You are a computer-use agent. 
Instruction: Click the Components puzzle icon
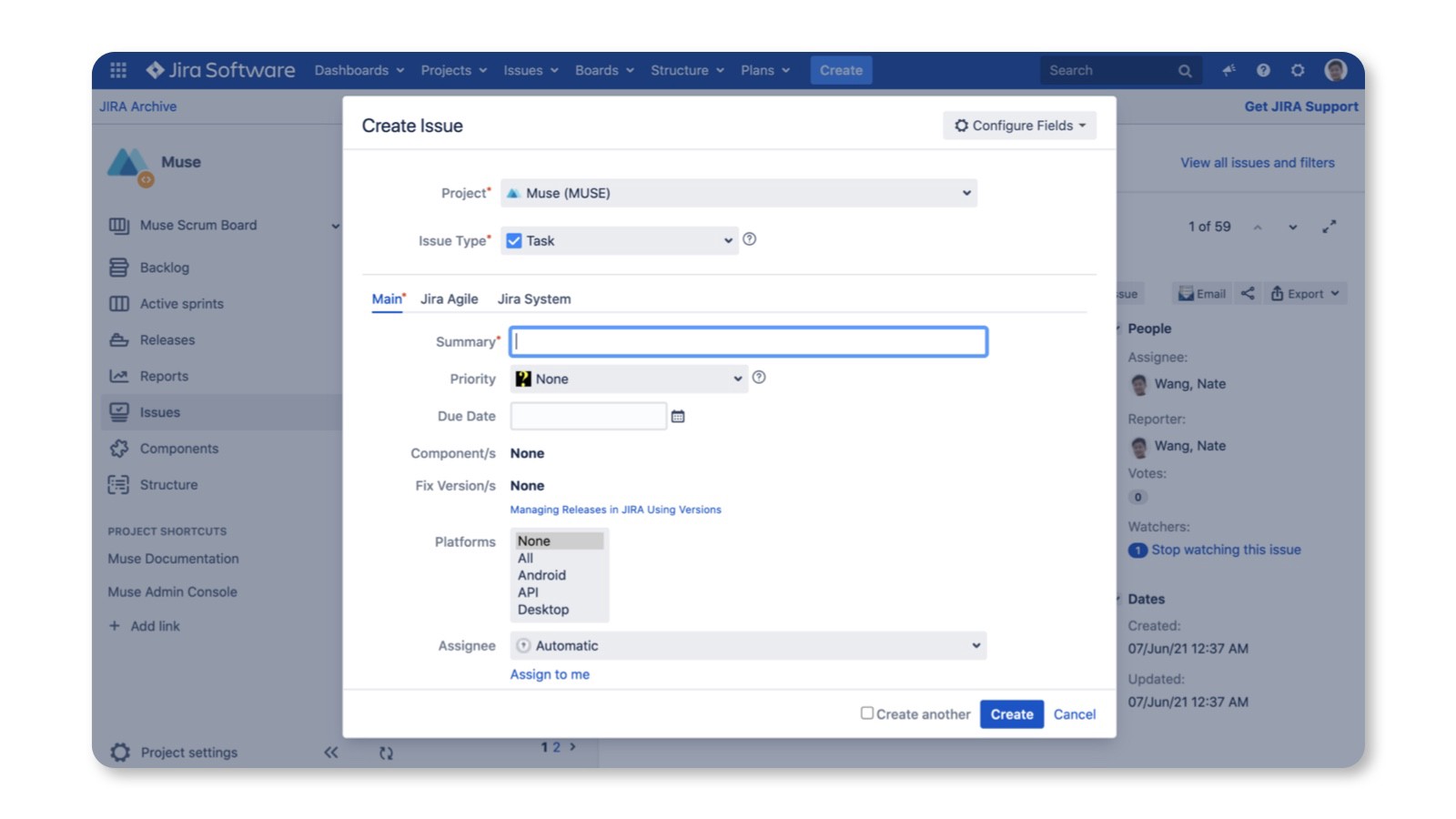[x=118, y=449]
